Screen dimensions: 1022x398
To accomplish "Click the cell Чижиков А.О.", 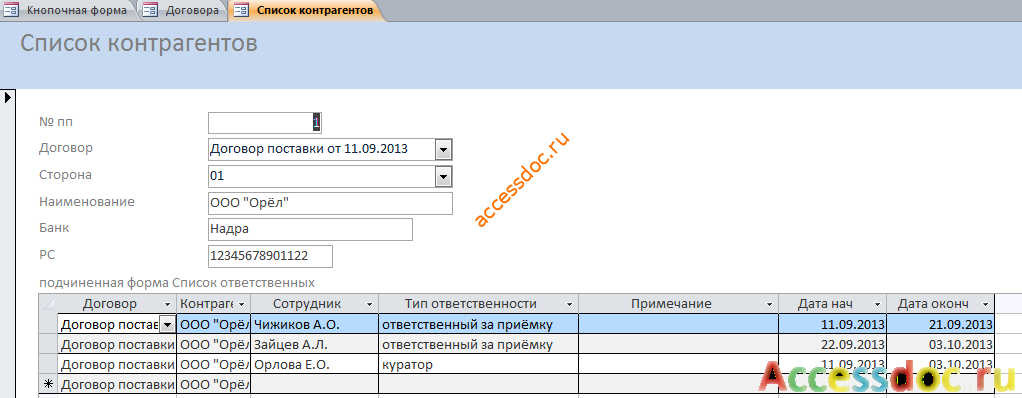I will click(315, 324).
